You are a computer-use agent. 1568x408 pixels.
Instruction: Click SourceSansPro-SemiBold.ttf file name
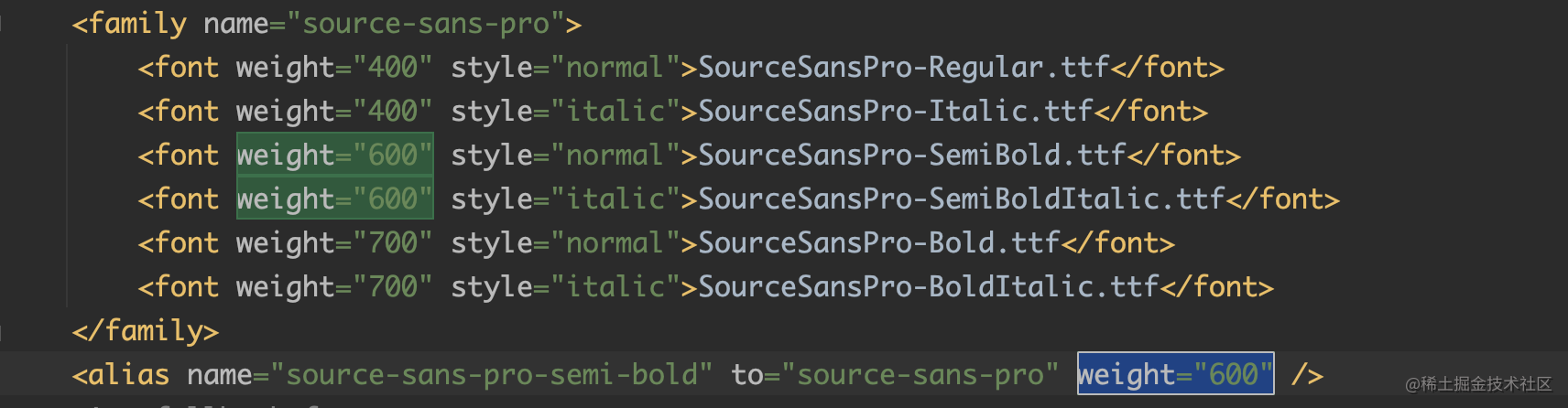click(x=912, y=156)
